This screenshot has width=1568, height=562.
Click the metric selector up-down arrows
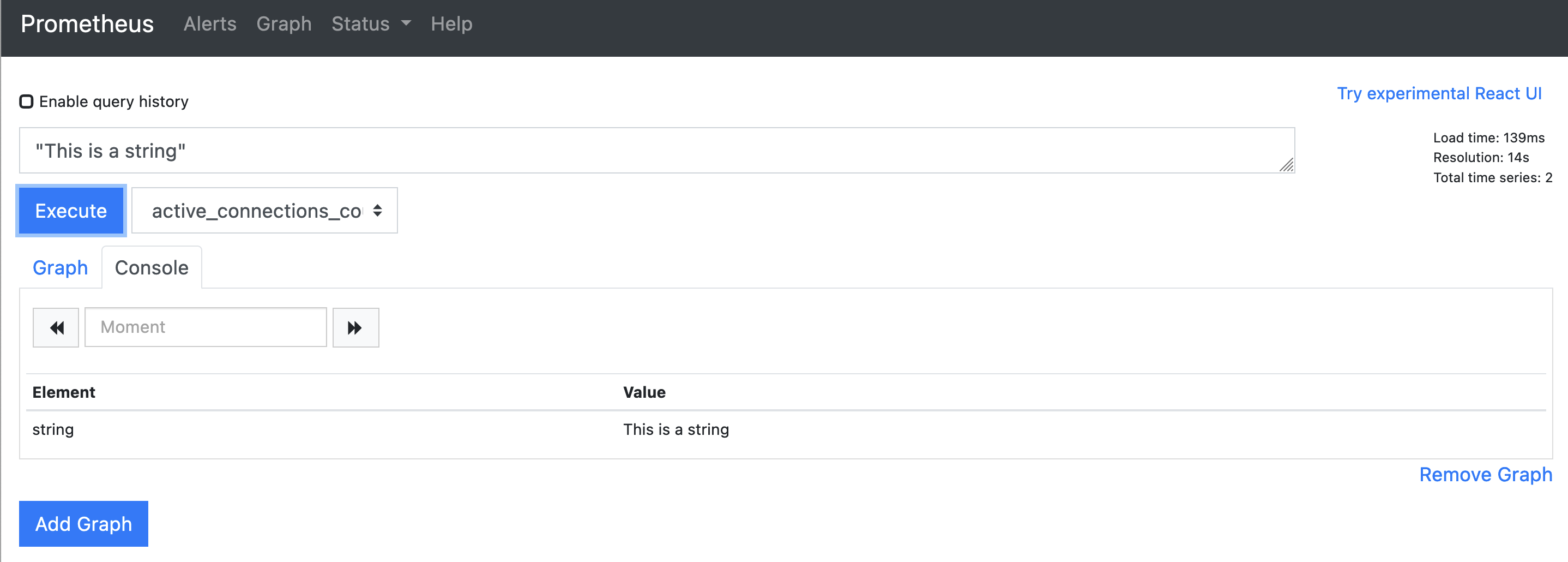point(377,211)
